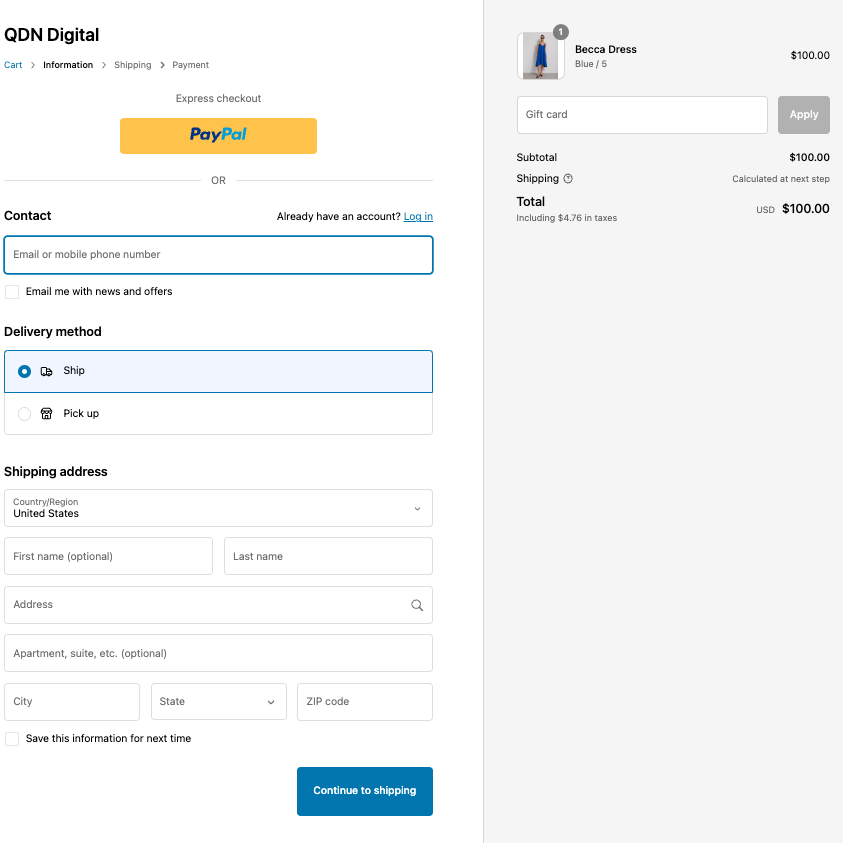
Task: Click the PayPal express checkout button
Action: [x=218, y=135]
